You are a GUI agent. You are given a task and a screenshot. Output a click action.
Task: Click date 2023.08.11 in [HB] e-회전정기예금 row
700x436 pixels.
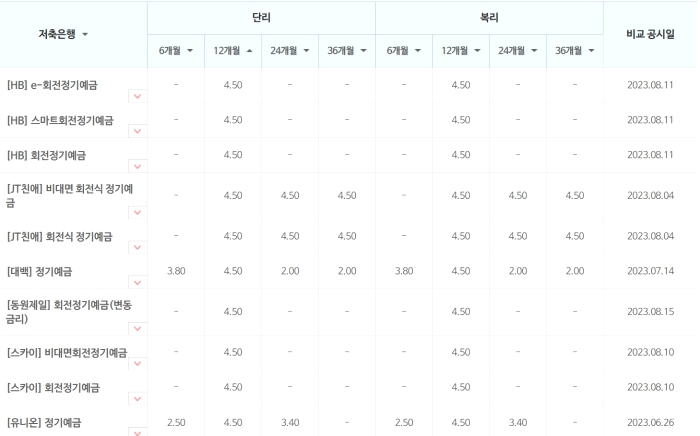[x=650, y=85]
